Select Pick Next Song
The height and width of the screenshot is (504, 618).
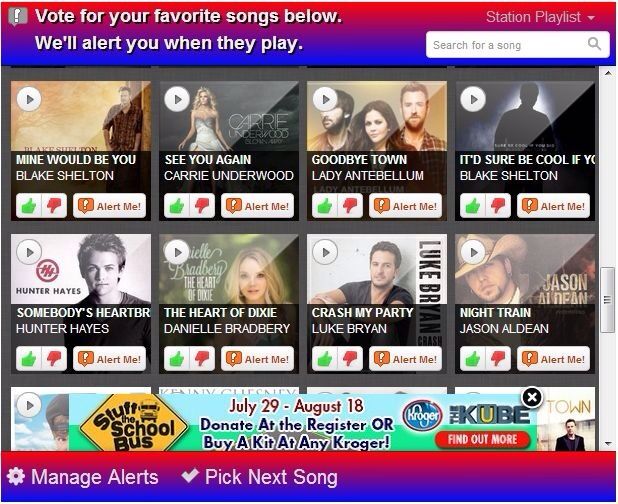tap(259, 477)
